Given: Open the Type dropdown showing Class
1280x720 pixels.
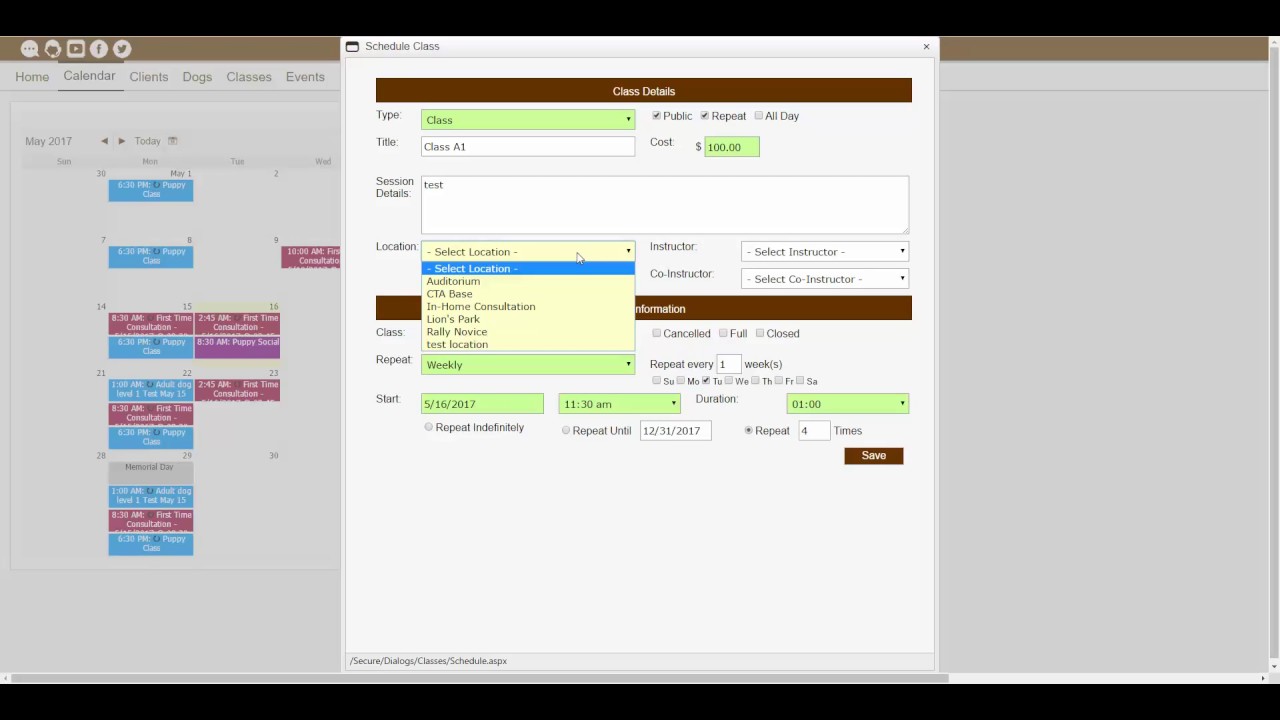Looking at the screenshot, I should coord(528,120).
